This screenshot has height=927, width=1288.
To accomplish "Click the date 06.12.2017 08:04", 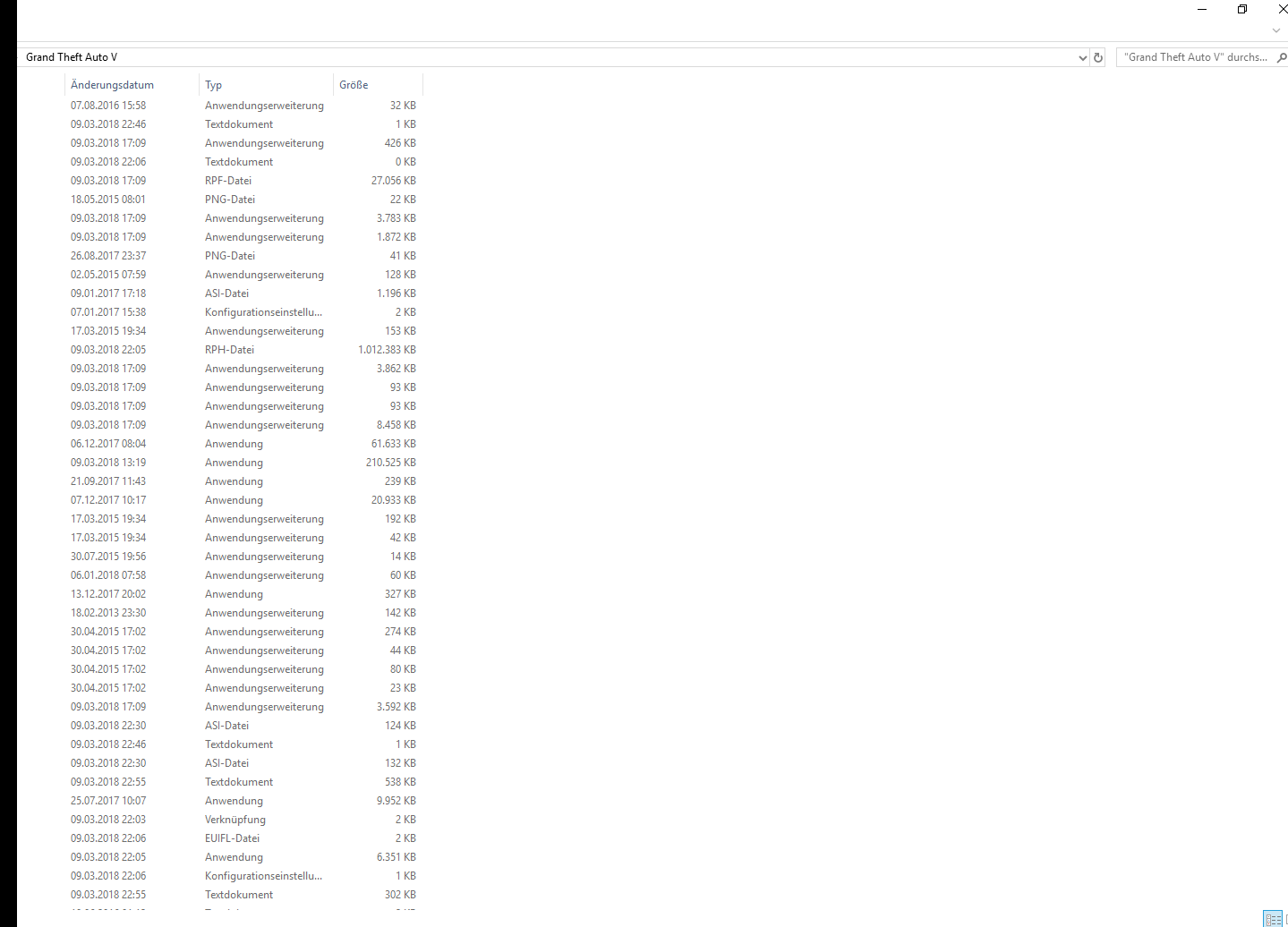I will click(108, 444).
